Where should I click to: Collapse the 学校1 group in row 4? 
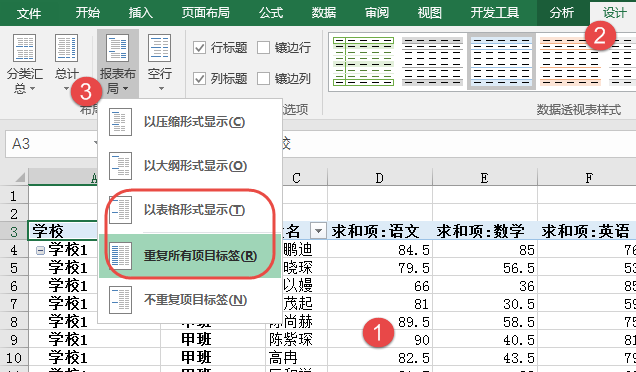[40, 251]
